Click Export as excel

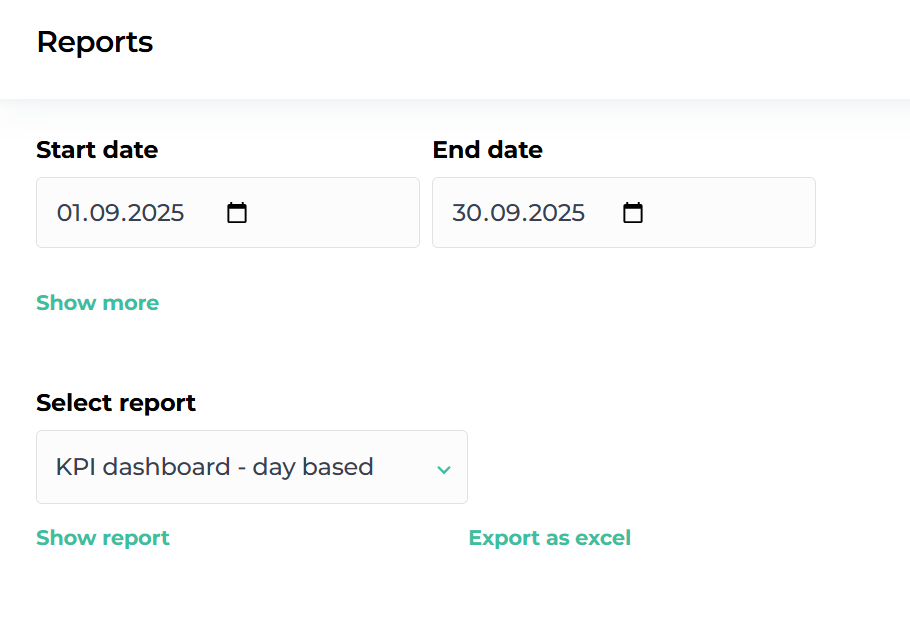click(x=549, y=538)
